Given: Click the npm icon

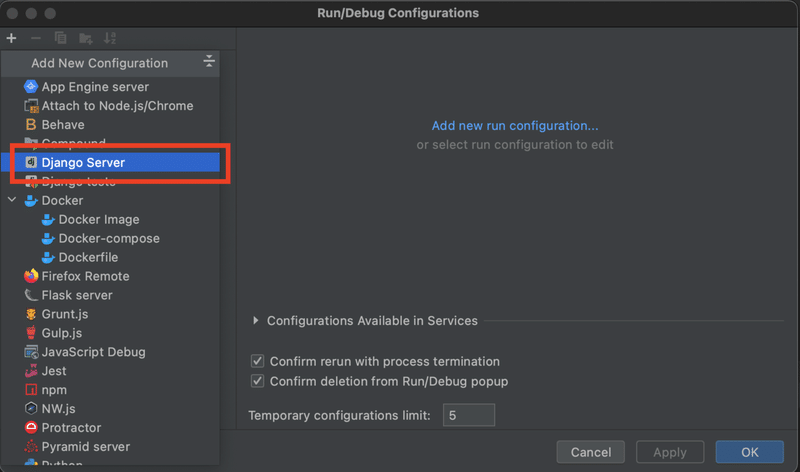Looking at the screenshot, I should coord(31,390).
